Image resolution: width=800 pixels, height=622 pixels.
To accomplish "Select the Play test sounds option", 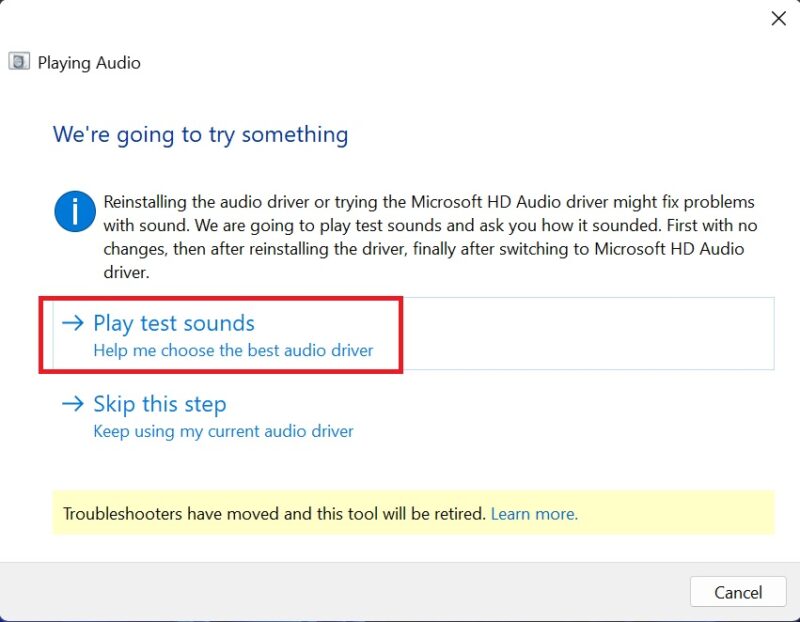I will pyautogui.click(x=173, y=322).
